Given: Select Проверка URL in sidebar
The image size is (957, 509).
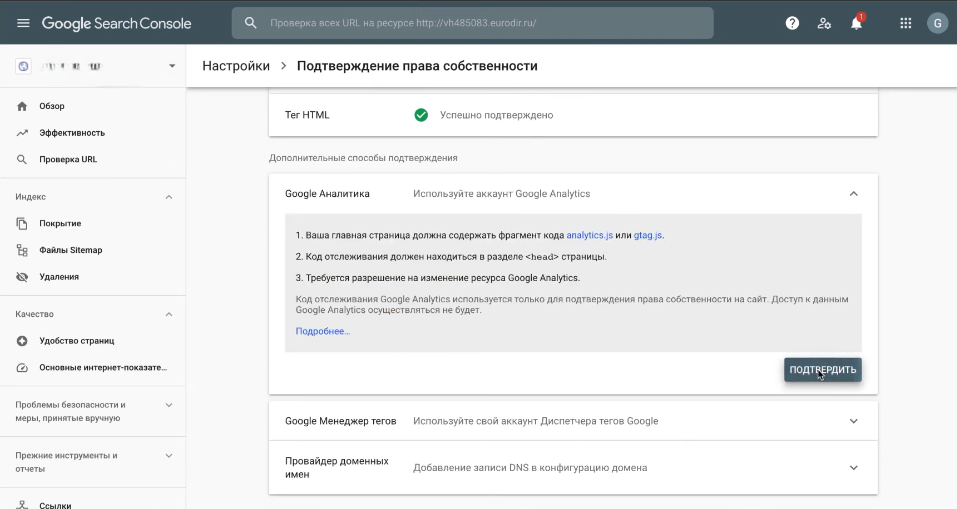Looking at the screenshot, I should pyautogui.click(x=68, y=159).
